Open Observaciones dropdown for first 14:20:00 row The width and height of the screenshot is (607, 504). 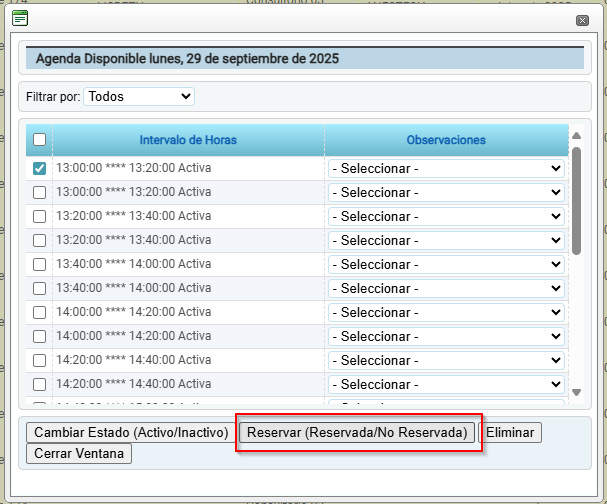tap(446, 360)
